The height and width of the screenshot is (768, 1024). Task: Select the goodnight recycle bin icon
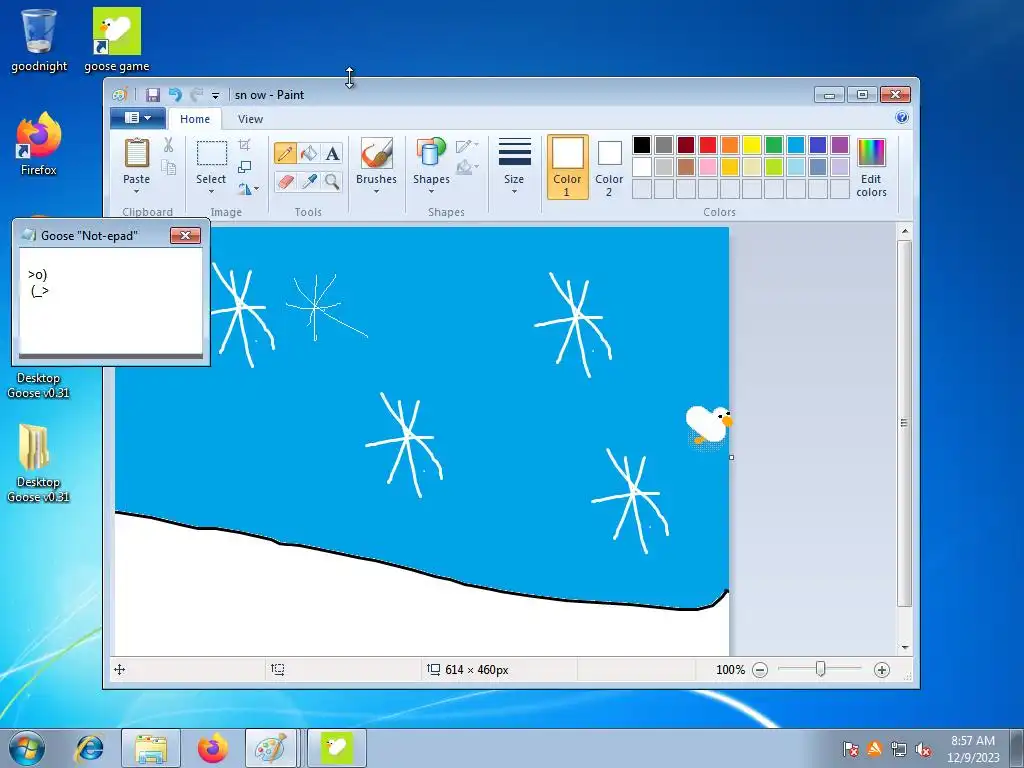pyautogui.click(x=39, y=40)
